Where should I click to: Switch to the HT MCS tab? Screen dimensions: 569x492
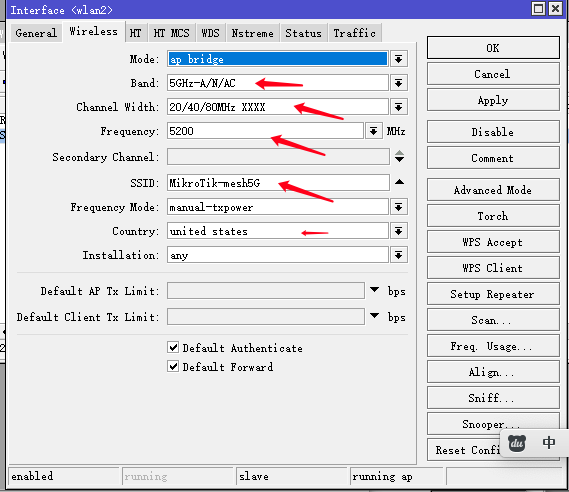point(171,33)
